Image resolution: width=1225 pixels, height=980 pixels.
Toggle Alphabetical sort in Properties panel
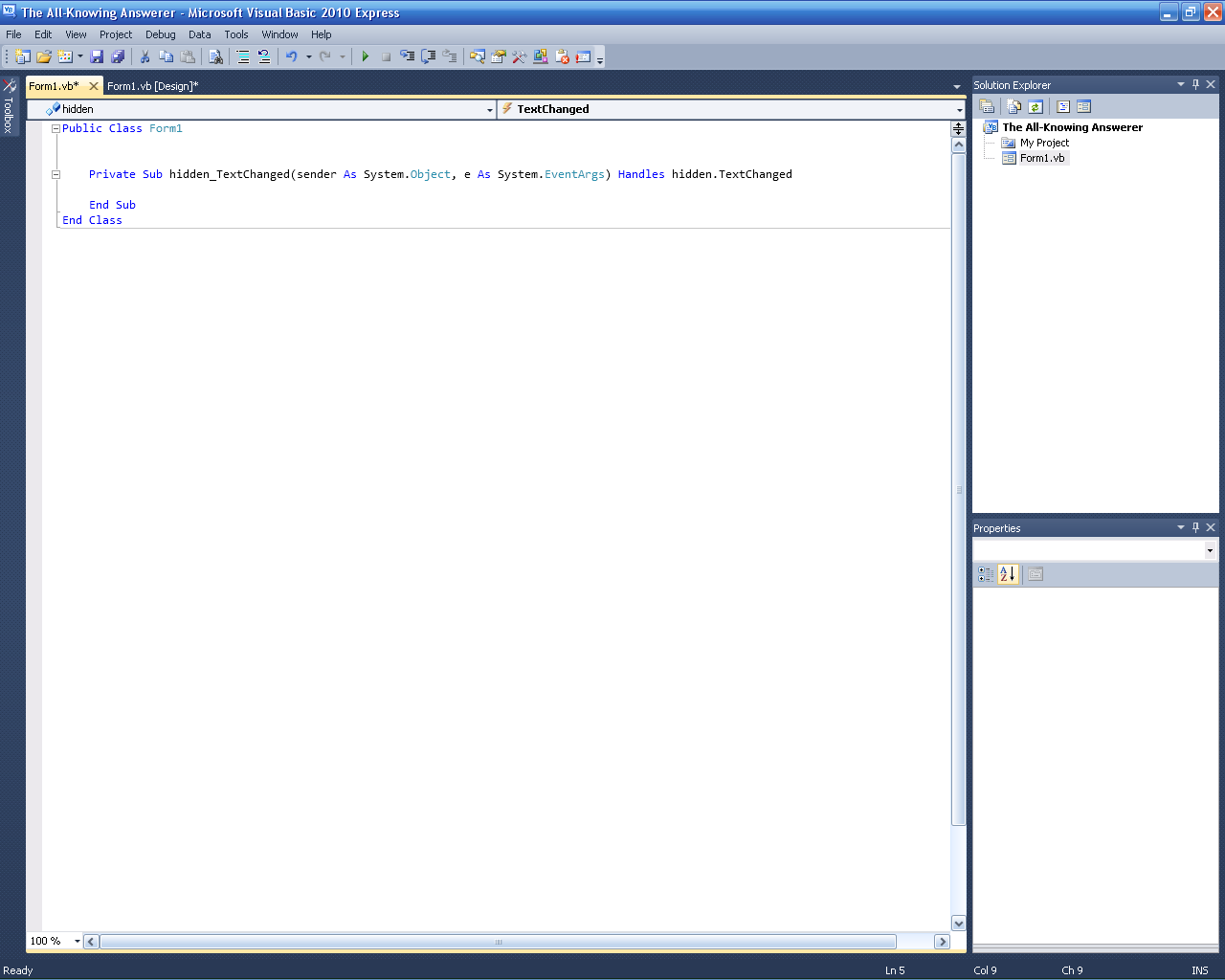point(1007,574)
